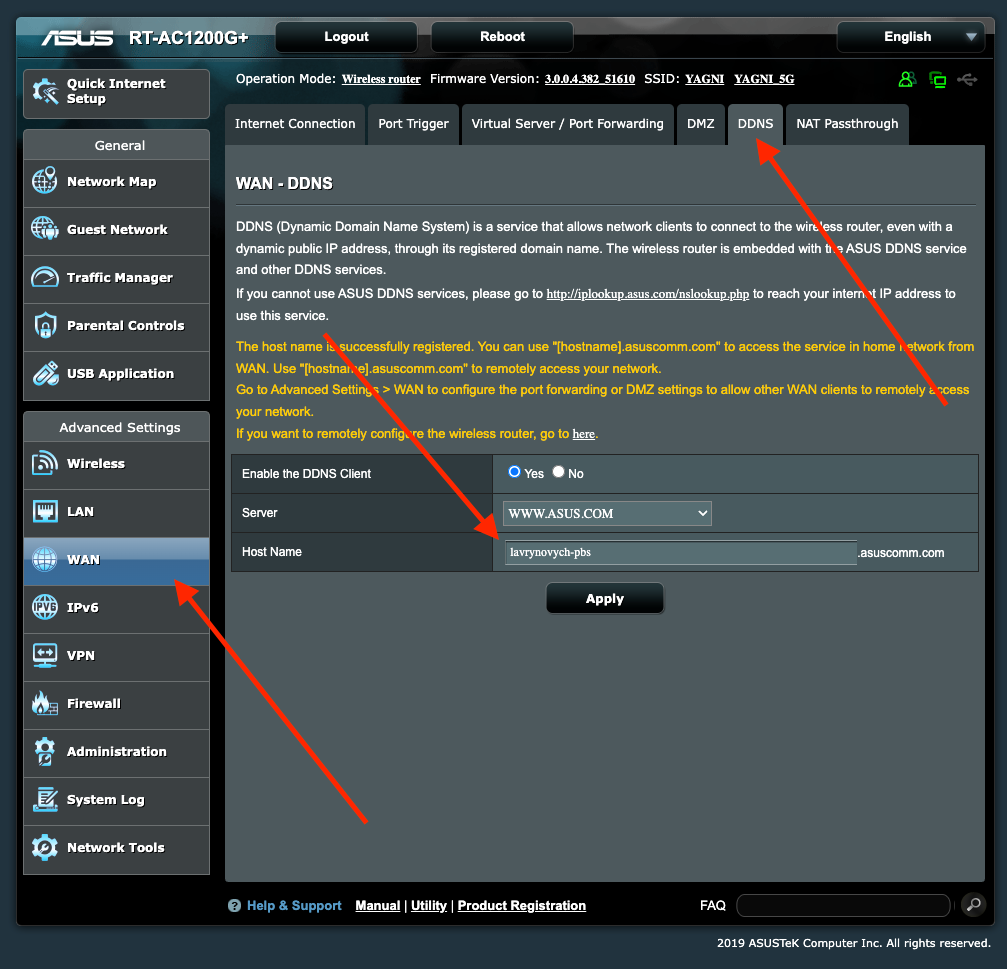Open the iplookup.asus.com nslookup link
This screenshot has height=969, width=1007.
647,294
